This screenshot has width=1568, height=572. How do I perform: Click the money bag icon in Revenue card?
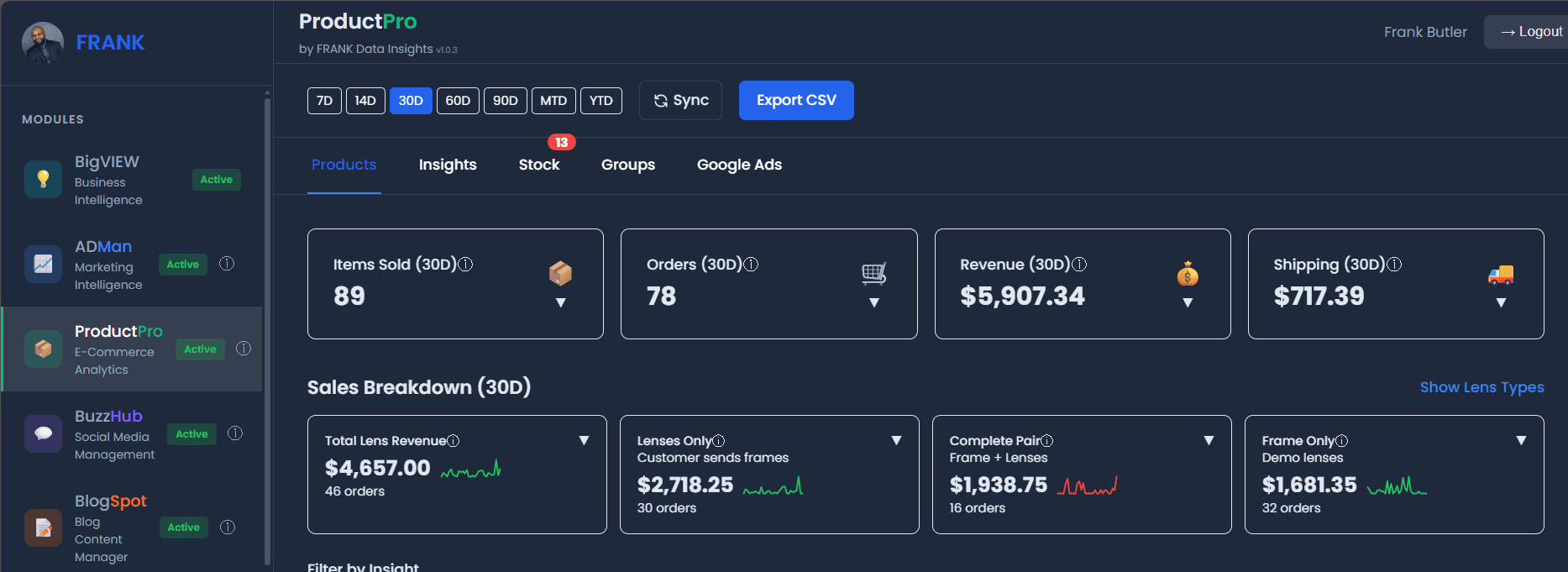[1188, 273]
